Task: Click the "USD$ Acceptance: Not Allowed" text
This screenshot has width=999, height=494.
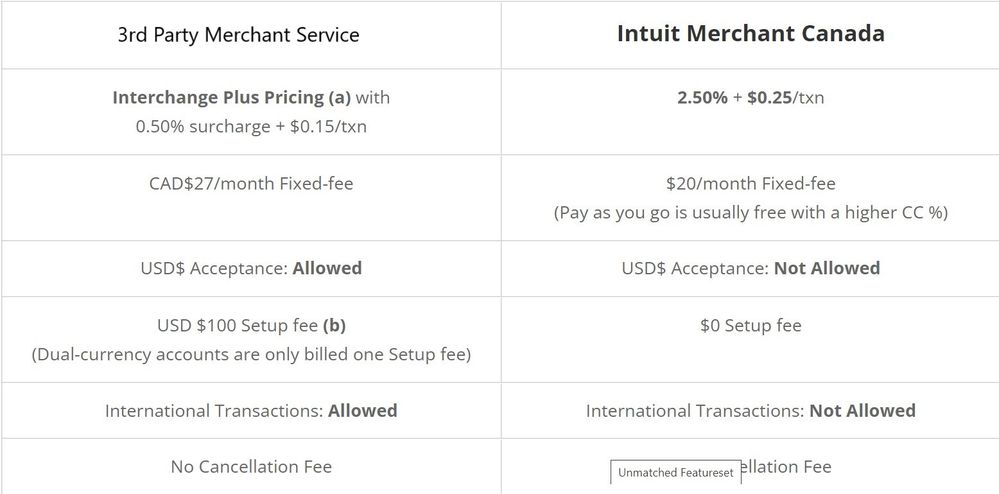Action: pyautogui.click(x=750, y=268)
